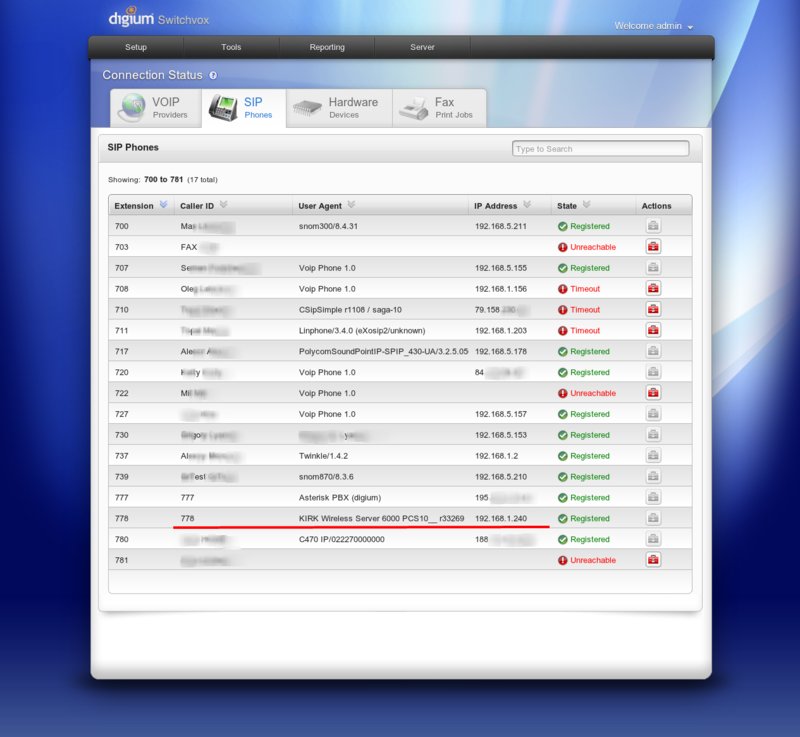Open the red action icon for extension 710
The width and height of the screenshot is (800, 737).
[x=653, y=309]
